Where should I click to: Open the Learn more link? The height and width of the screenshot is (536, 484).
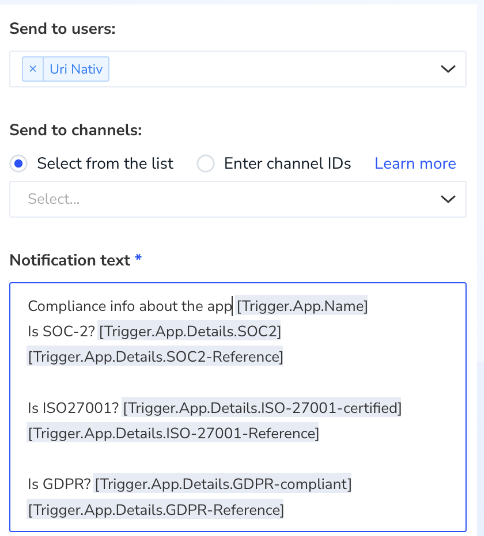[x=415, y=163]
